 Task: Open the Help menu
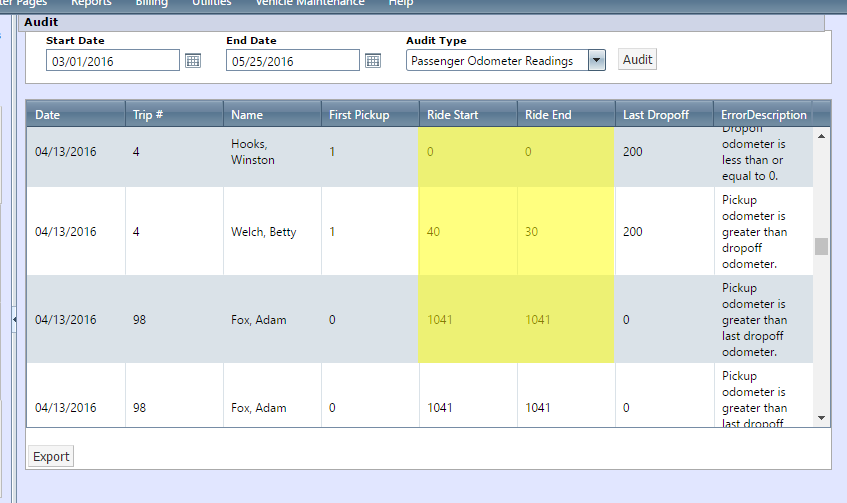tap(401, 3)
